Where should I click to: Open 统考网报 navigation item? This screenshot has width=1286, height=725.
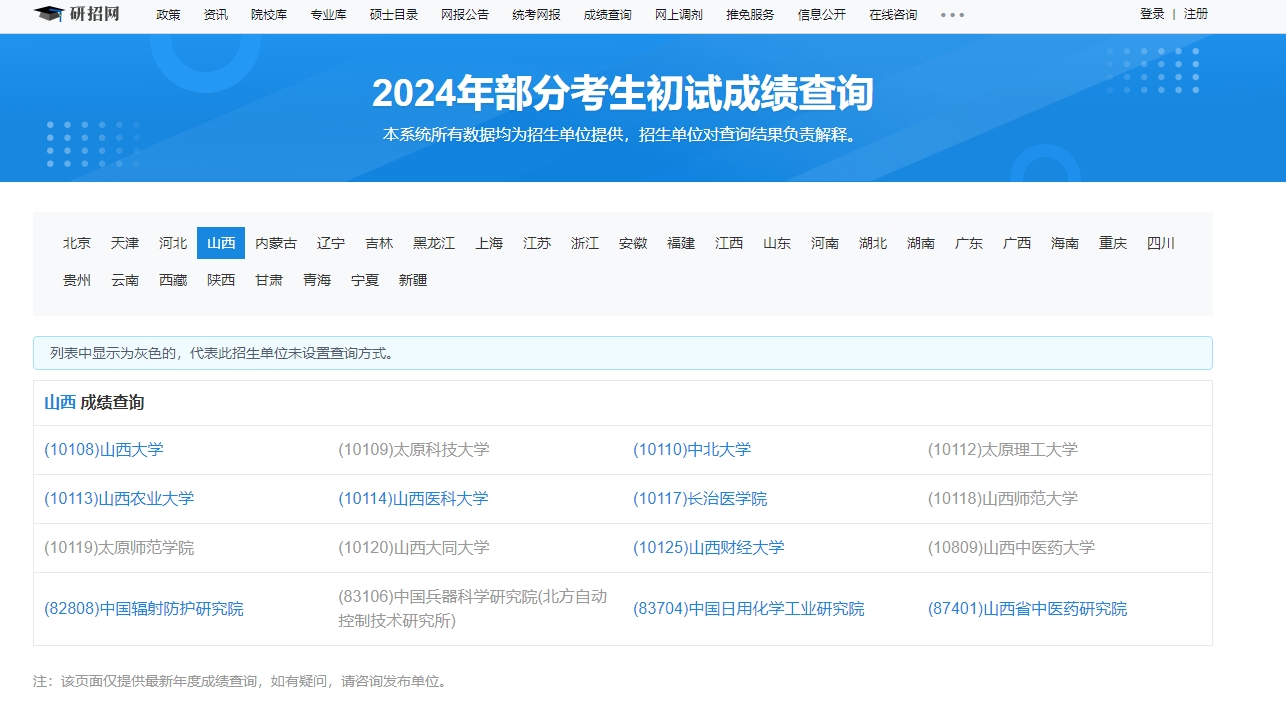pos(536,15)
